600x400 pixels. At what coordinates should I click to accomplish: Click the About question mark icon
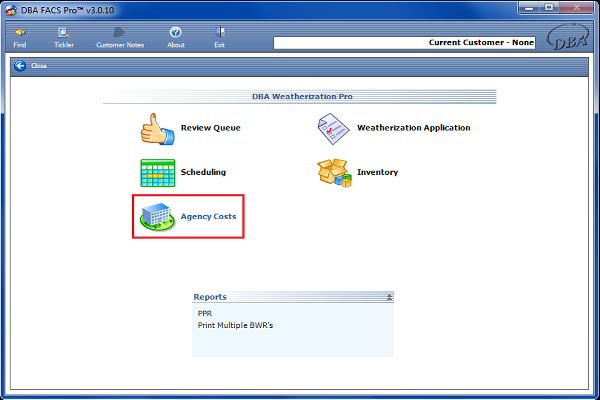point(176,33)
